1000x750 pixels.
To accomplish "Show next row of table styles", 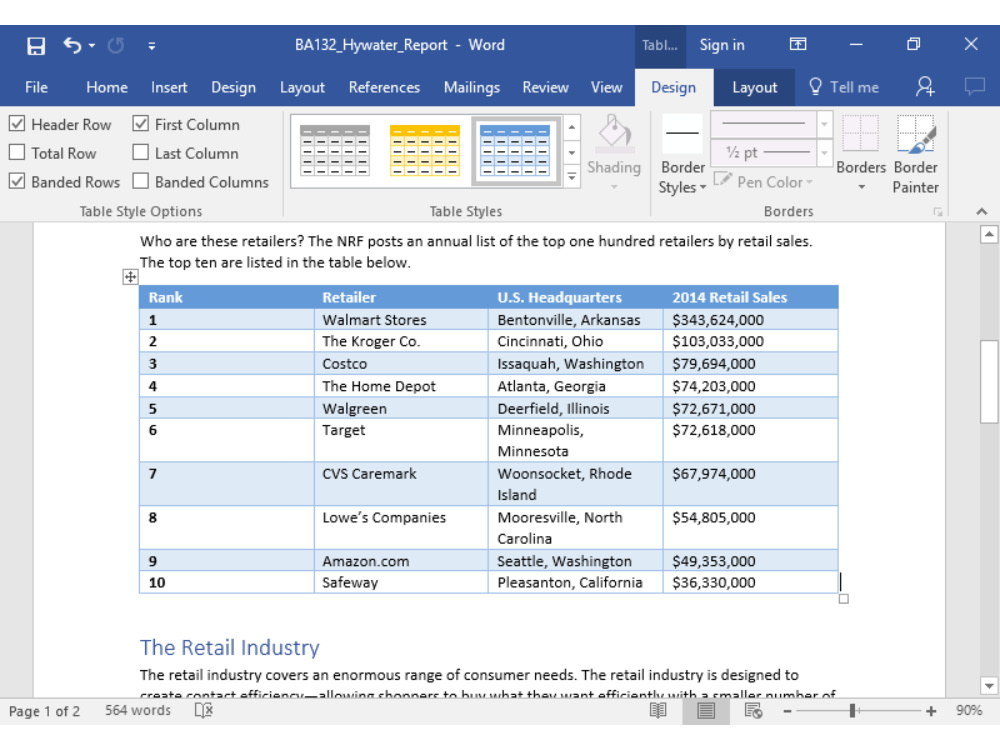I will click(x=572, y=152).
